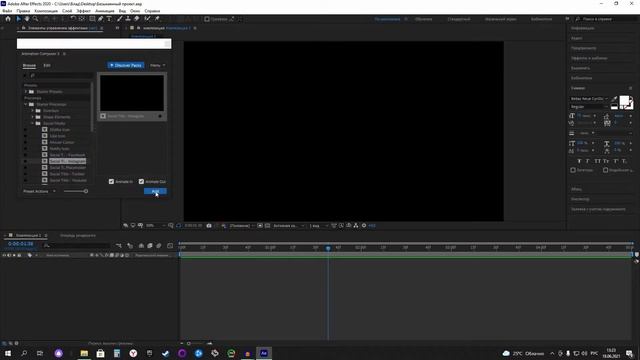Toggle the layer video eye switch in timeline

pyautogui.click(x=4, y=256)
